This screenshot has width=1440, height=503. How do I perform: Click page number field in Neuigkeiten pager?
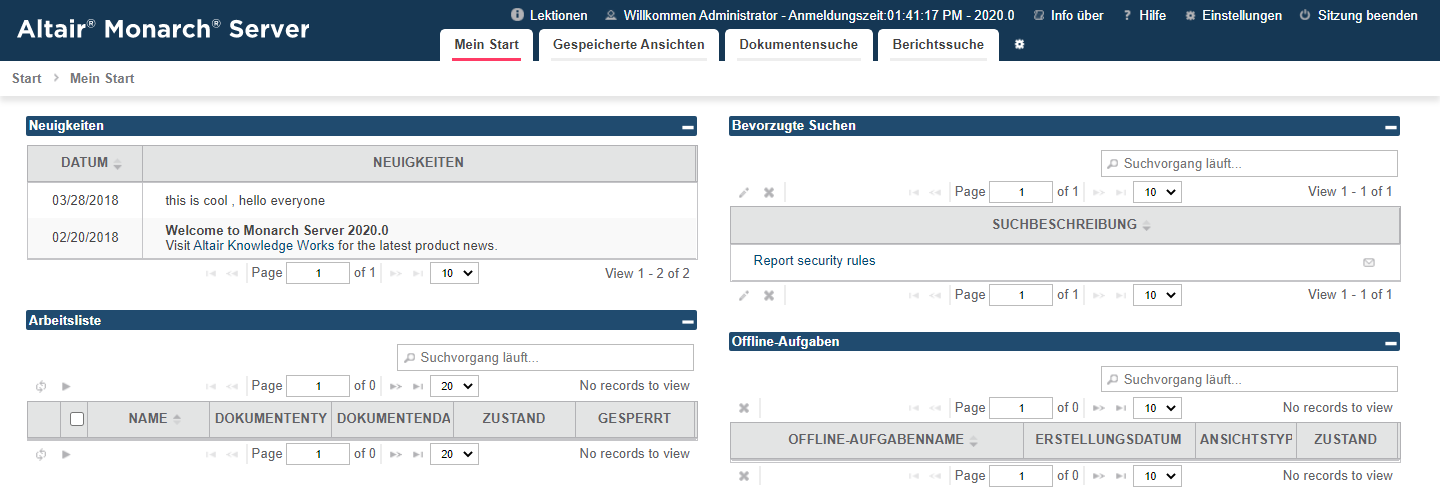(318, 273)
